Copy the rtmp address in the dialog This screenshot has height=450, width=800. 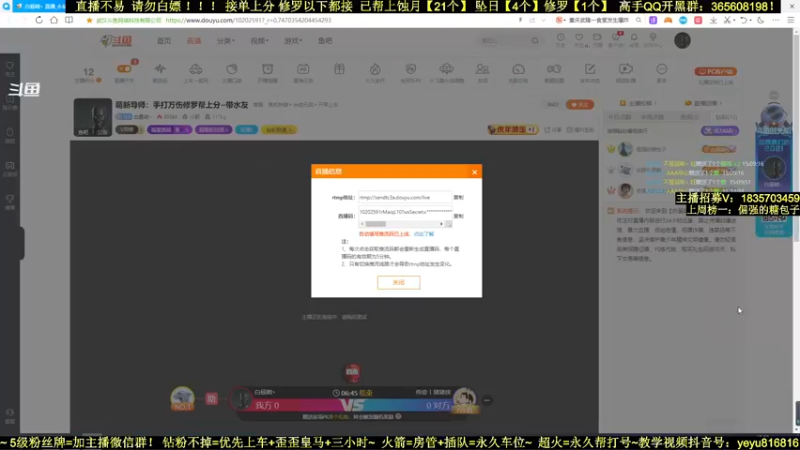[459, 197]
